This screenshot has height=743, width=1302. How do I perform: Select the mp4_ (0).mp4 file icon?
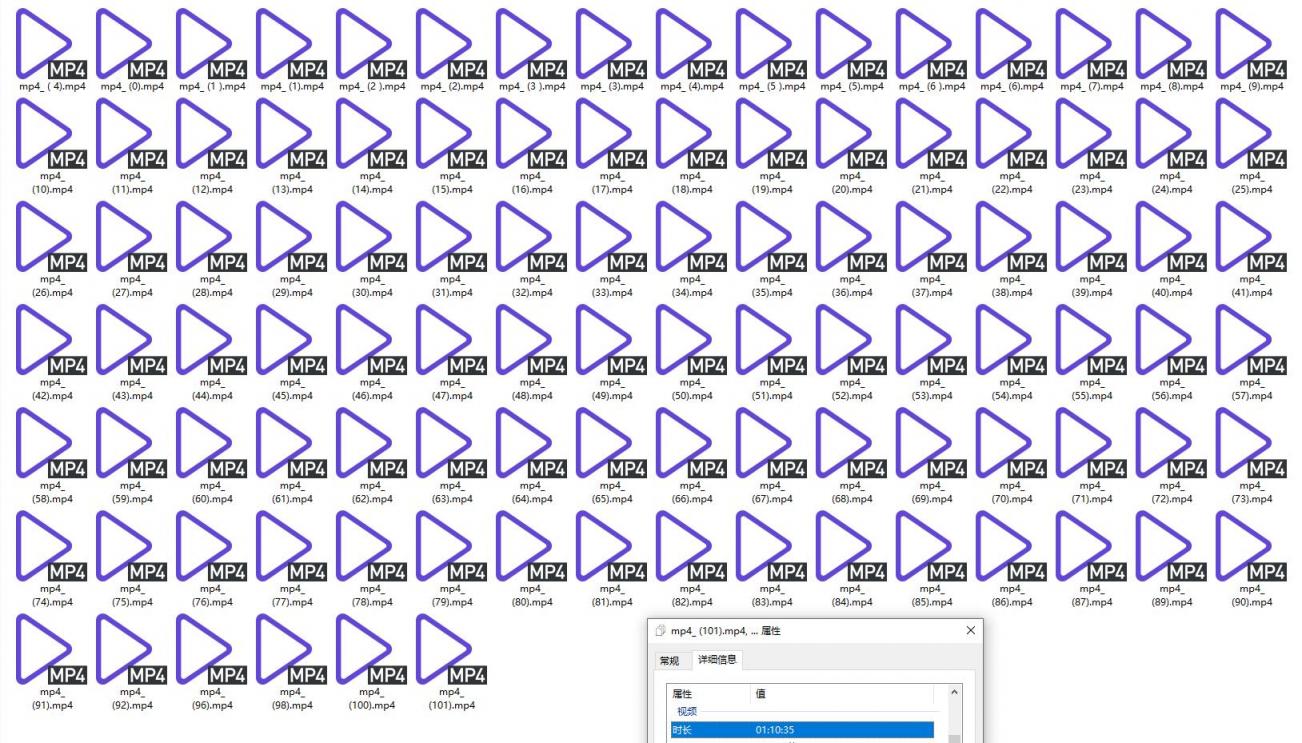125,45
